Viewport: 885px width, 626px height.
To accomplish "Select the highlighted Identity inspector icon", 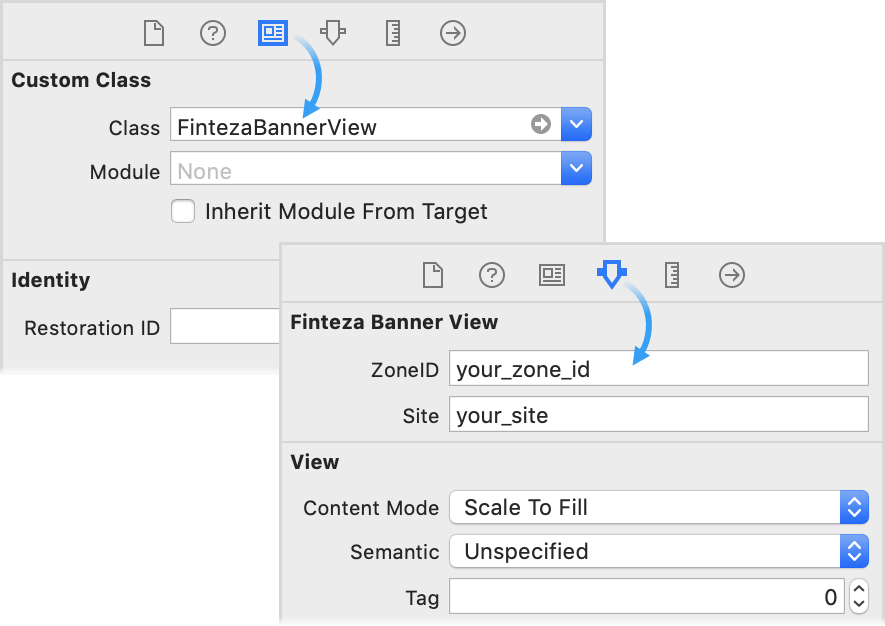I will point(273,33).
